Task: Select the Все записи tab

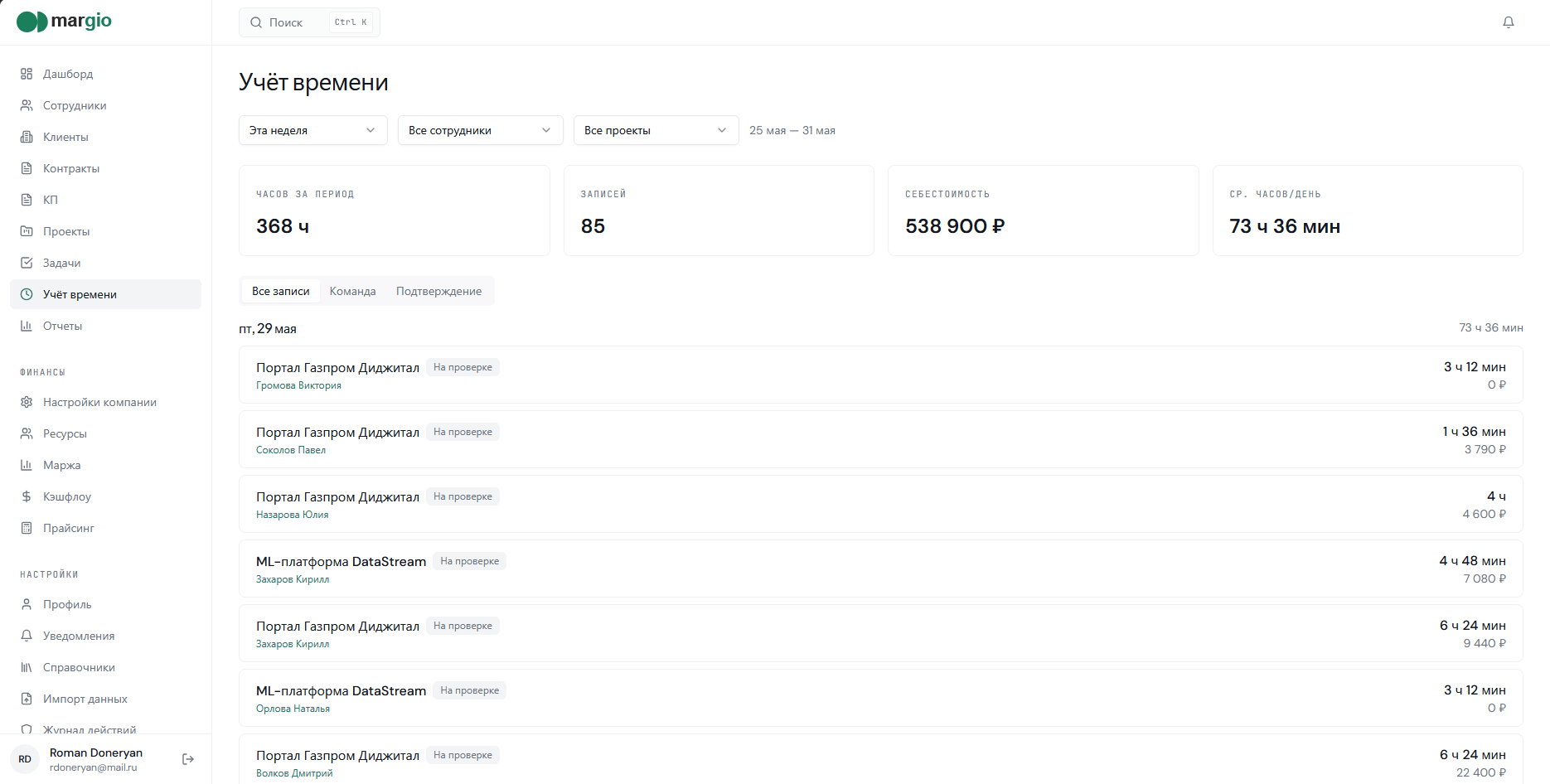Action: (281, 291)
